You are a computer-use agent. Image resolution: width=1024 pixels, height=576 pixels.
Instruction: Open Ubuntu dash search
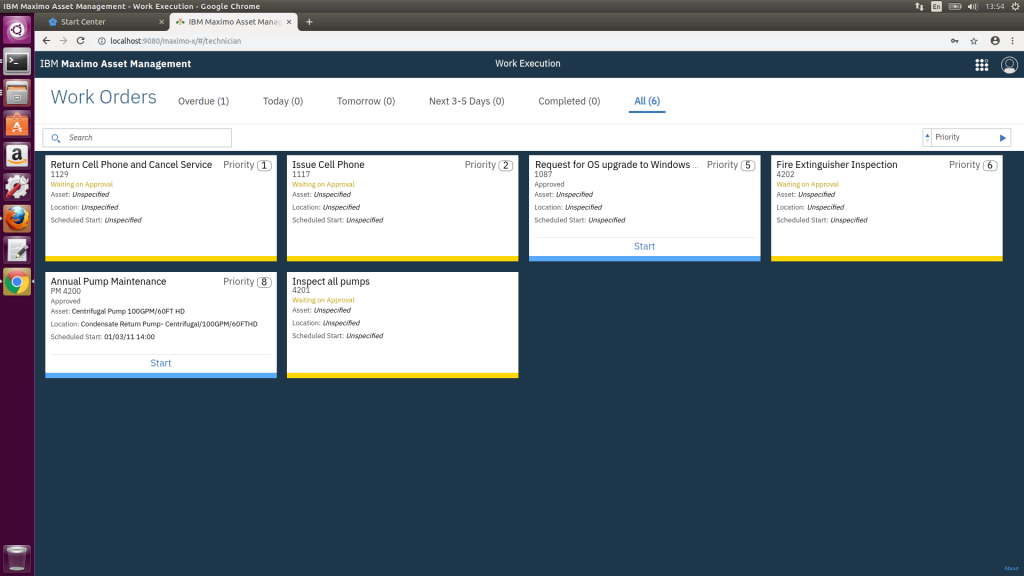(17, 30)
